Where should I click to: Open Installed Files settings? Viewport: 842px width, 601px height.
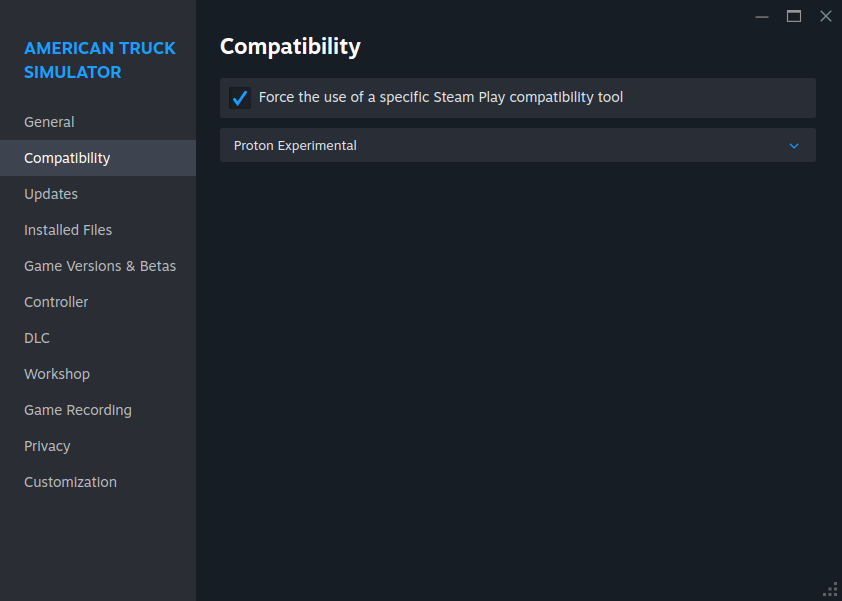[98, 230]
